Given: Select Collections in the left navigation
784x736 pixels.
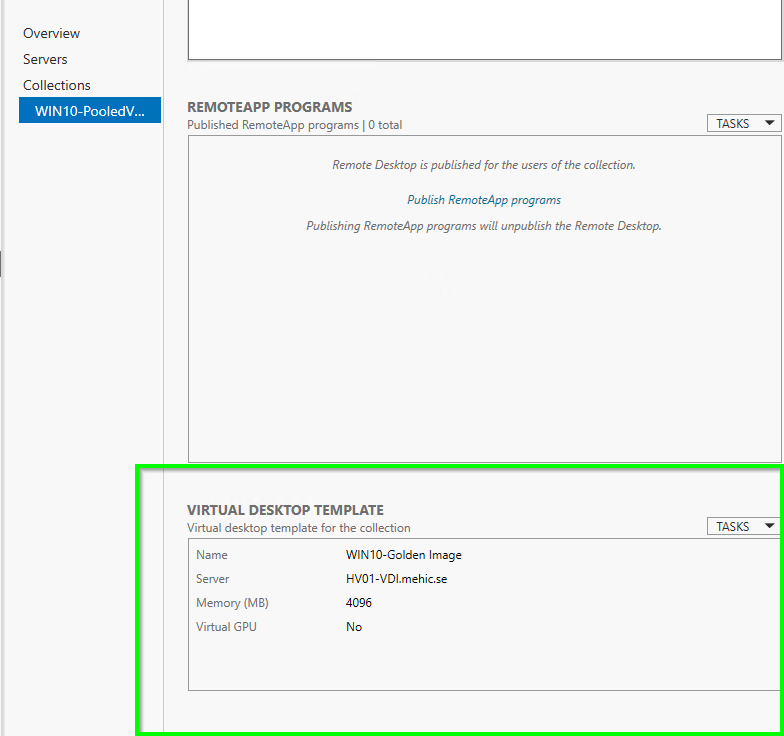Looking at the screenshot, I should pos(57,85).
